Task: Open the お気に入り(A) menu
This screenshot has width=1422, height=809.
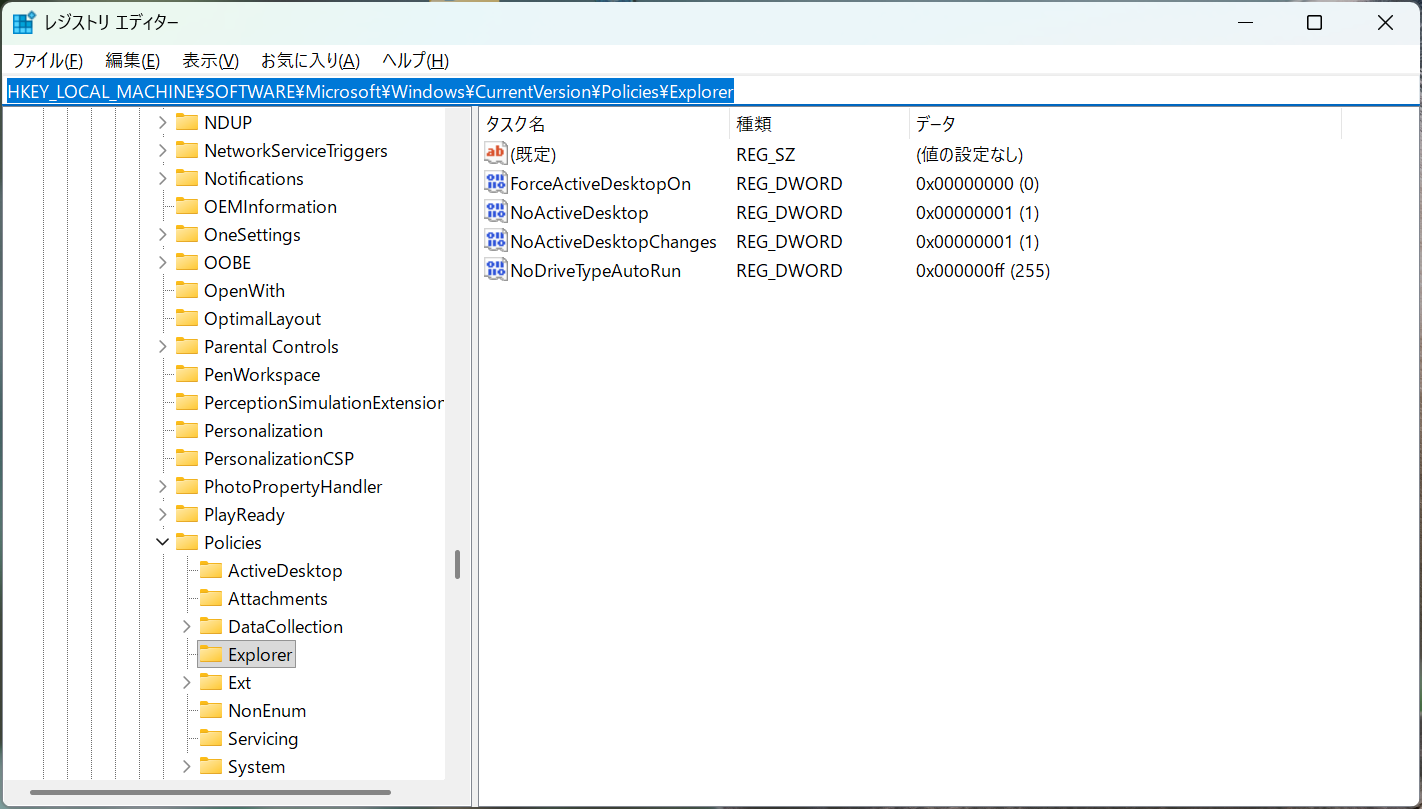Action: click(x=310, y=60)
